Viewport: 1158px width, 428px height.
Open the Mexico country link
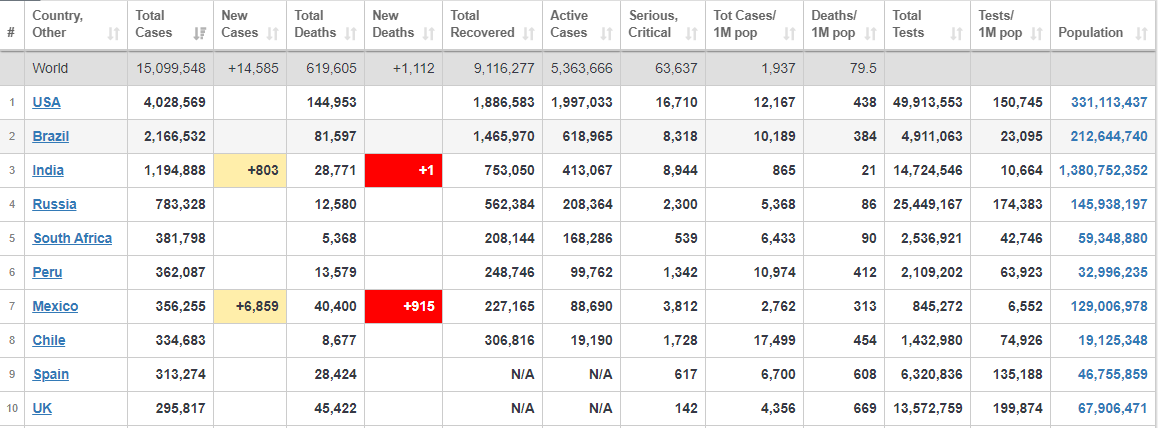coord(55,306)
